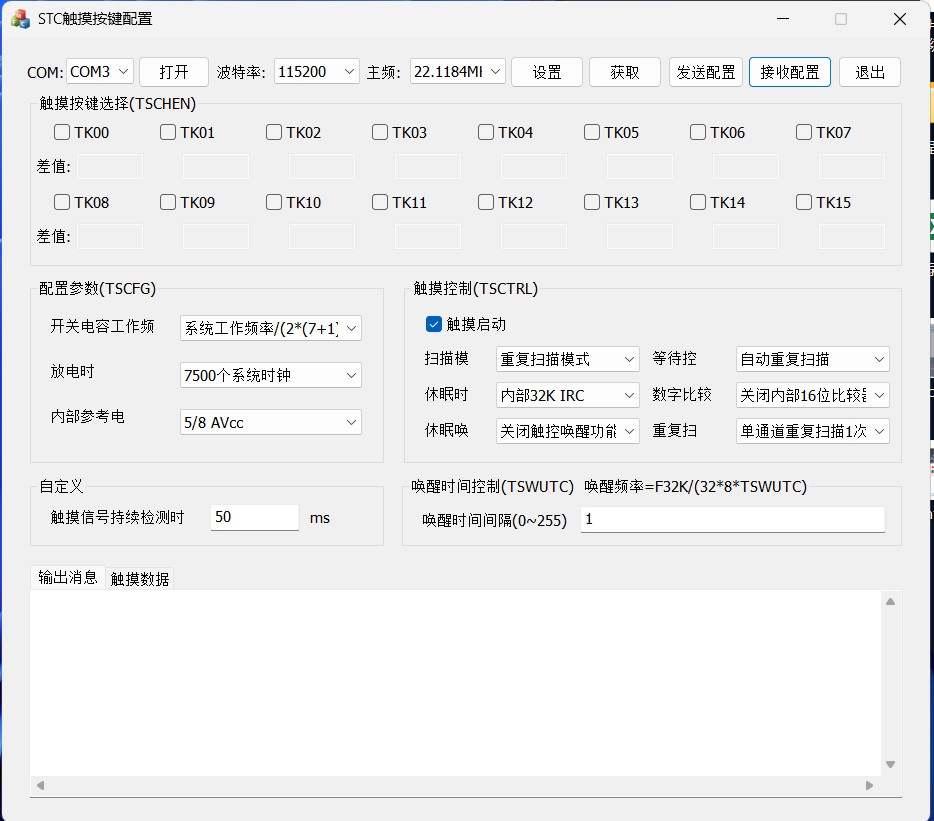Enable the TK09 checkbox
Viewport: 934px width, 821px height.
[168, 203]
